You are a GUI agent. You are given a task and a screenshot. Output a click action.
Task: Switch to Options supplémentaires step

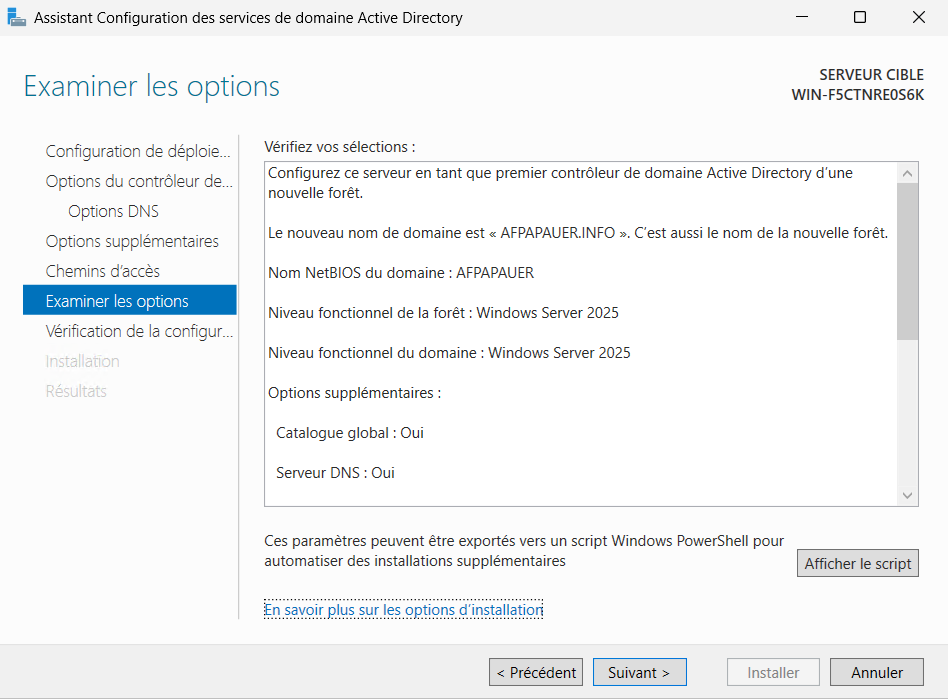[132, 241]
